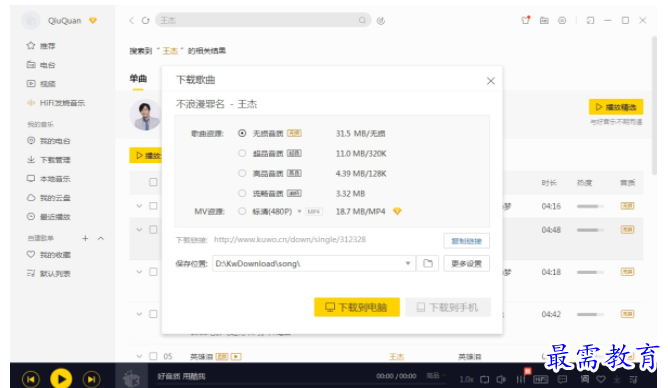Open the settings icon in the title bar

tap(562, 20)
